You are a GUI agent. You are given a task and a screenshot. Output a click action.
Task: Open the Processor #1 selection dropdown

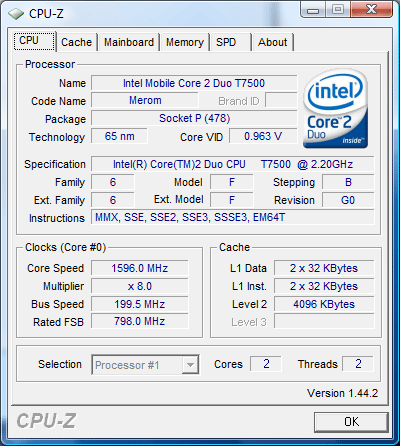click(145, 365)
